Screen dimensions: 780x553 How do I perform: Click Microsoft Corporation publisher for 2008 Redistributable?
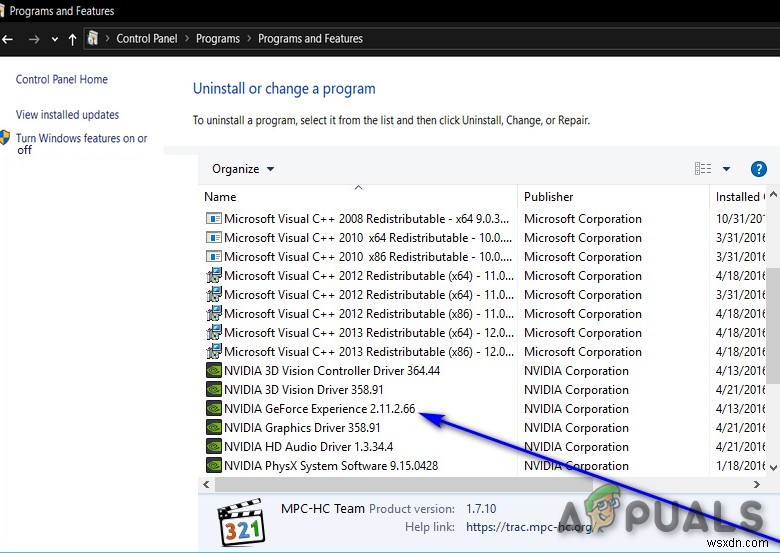[x=583, y=219]
